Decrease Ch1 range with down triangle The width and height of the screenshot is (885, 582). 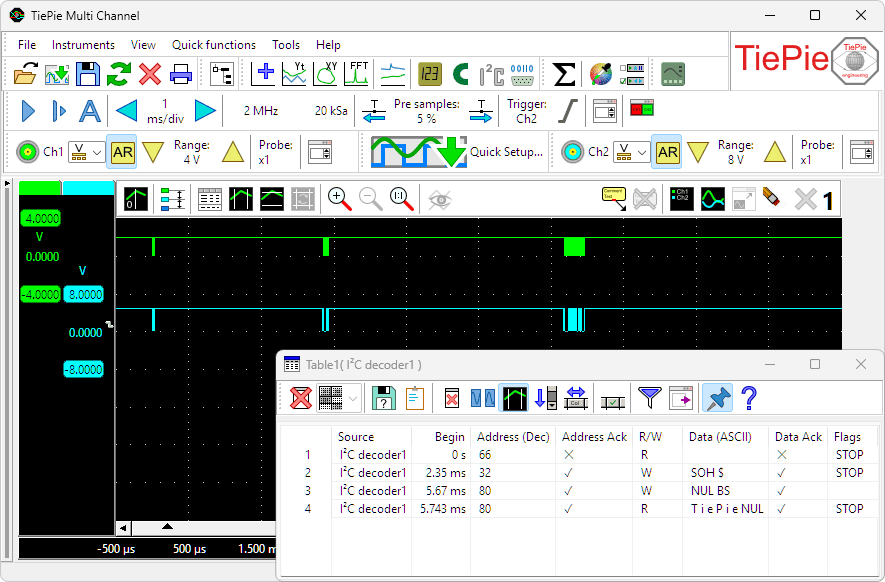(x=153, y=152)
